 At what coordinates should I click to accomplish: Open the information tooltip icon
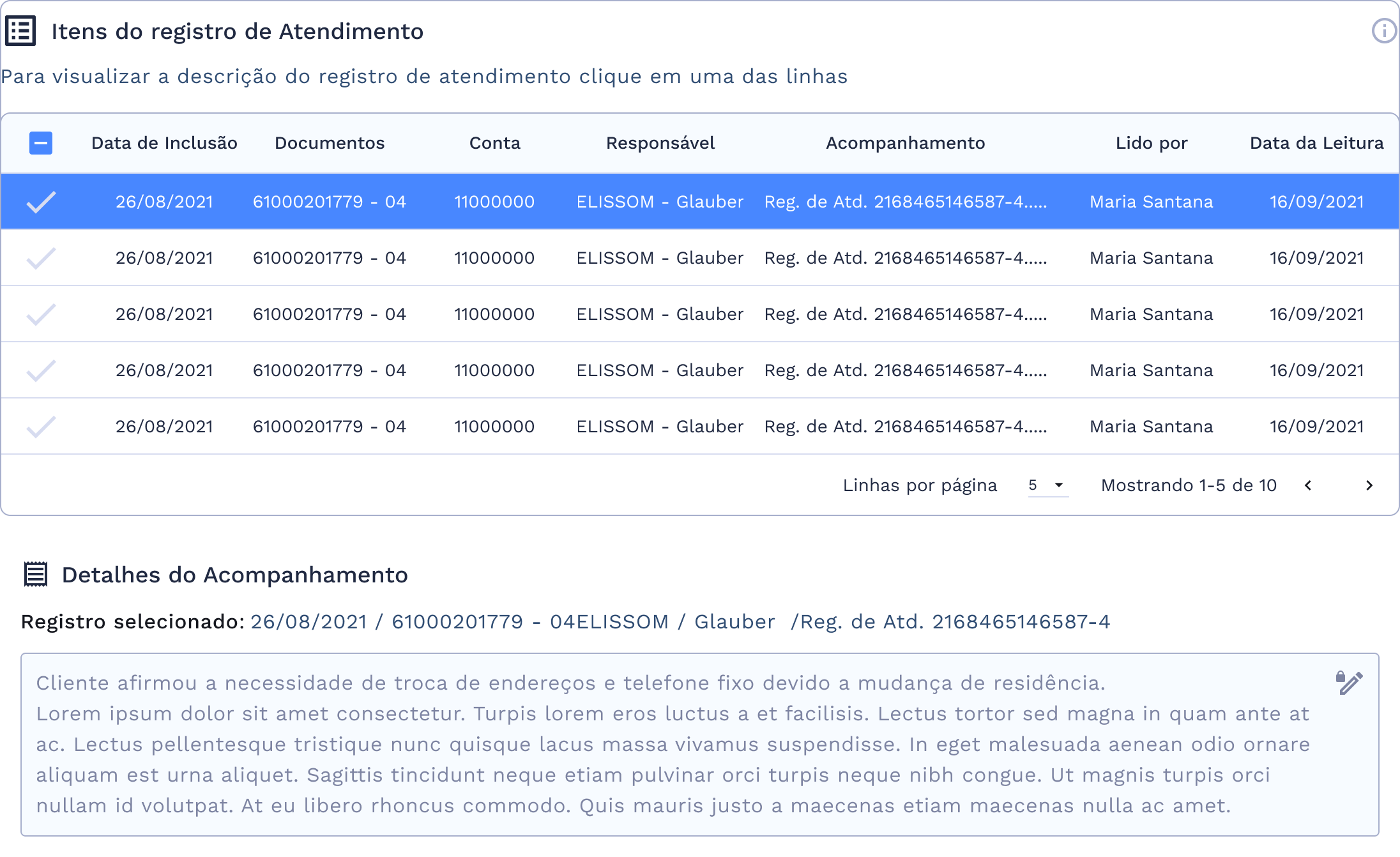click(x=1383, y=31)
